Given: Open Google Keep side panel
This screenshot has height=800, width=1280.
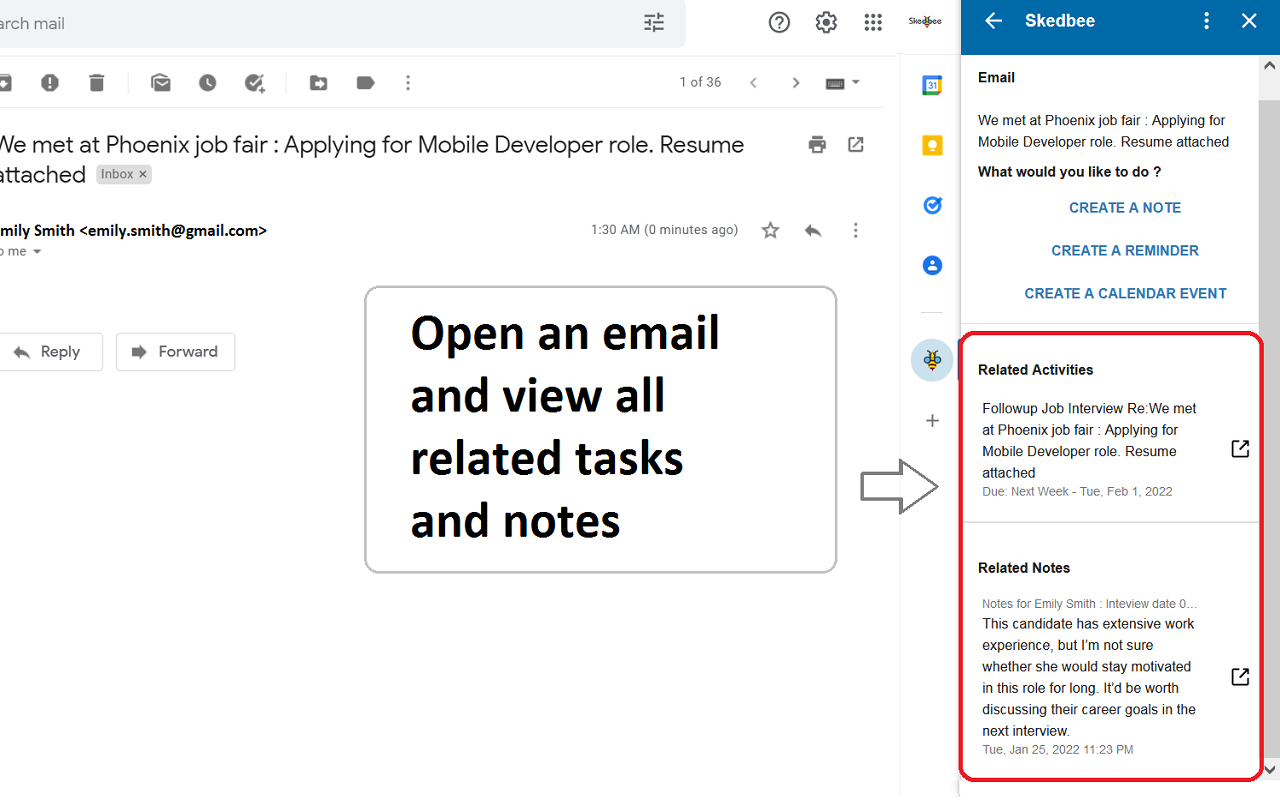Looking at the screenshot, I should tap(932, 146).
